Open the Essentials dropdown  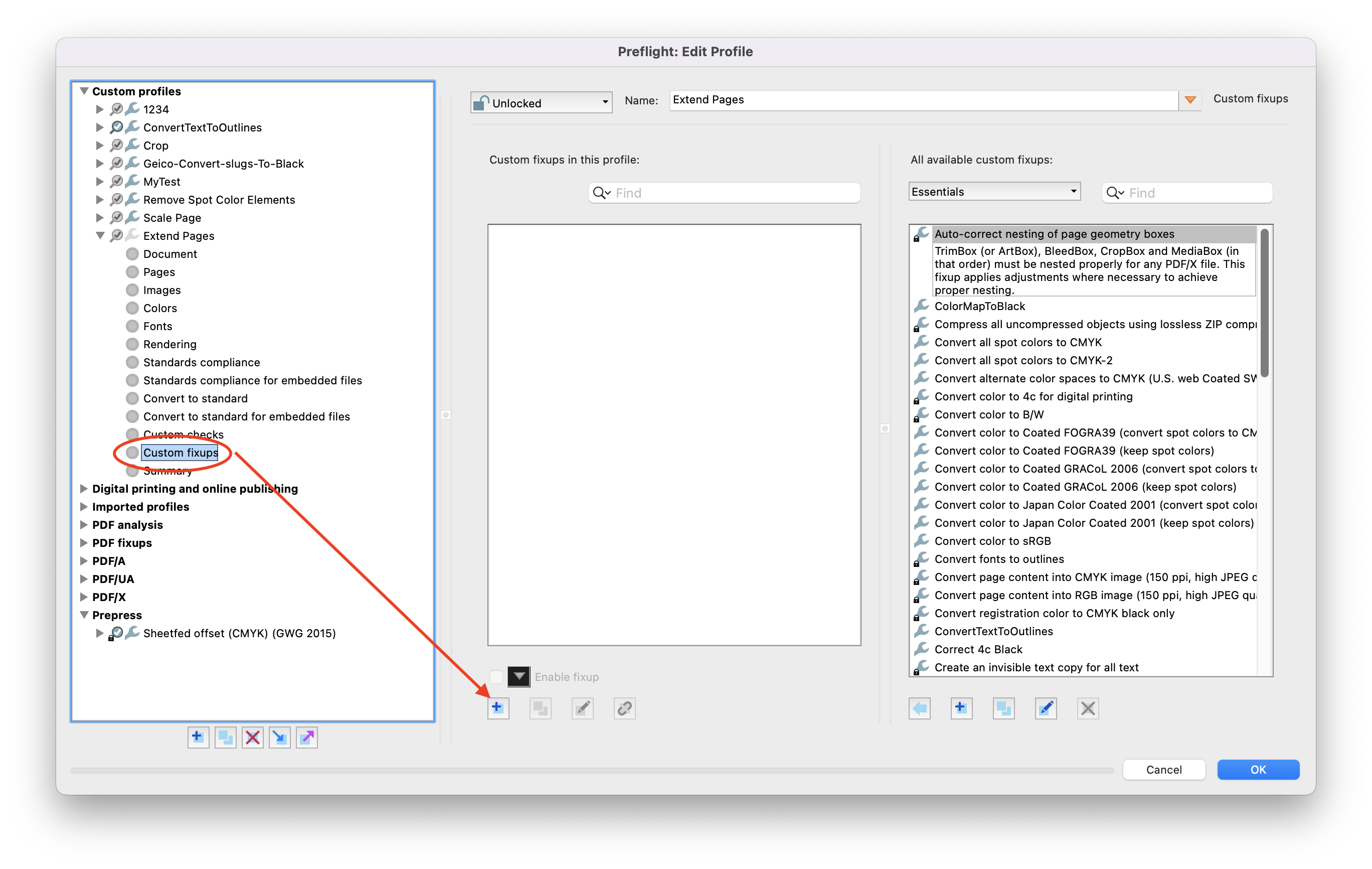[994, 191]
